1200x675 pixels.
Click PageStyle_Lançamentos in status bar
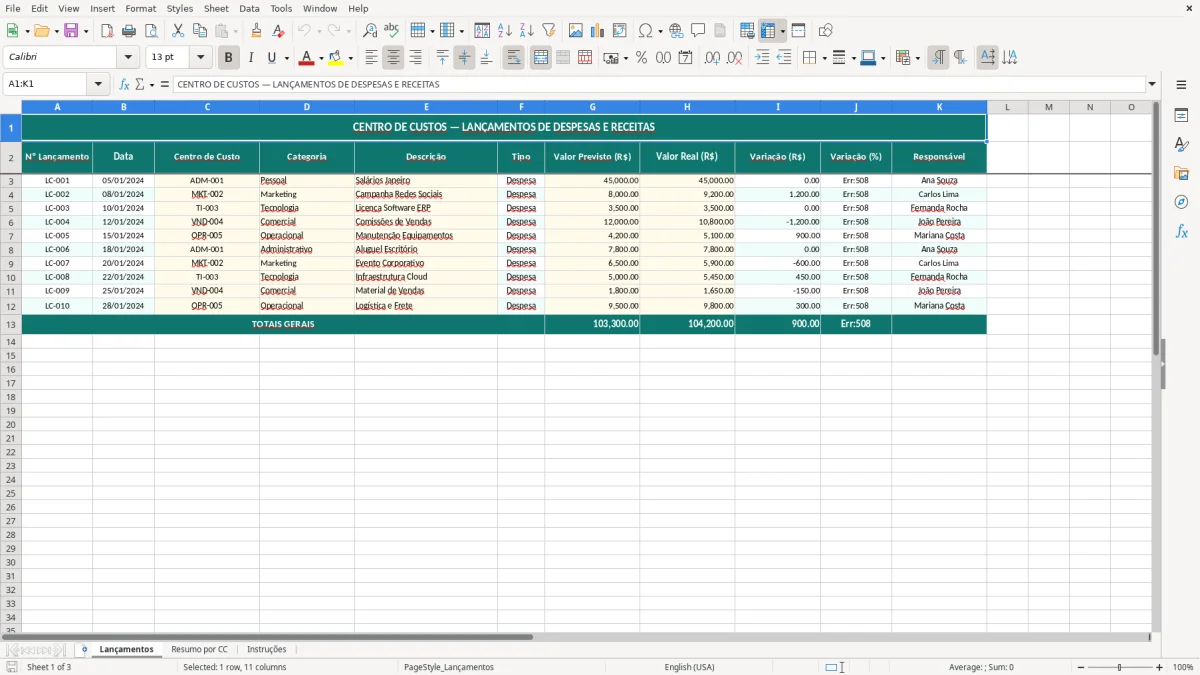449,667
